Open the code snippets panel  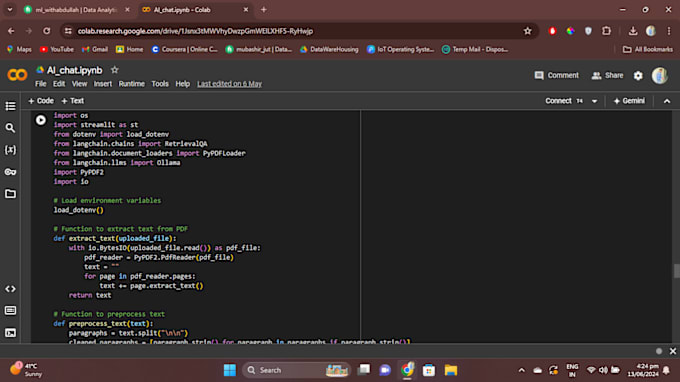point(10,289)
